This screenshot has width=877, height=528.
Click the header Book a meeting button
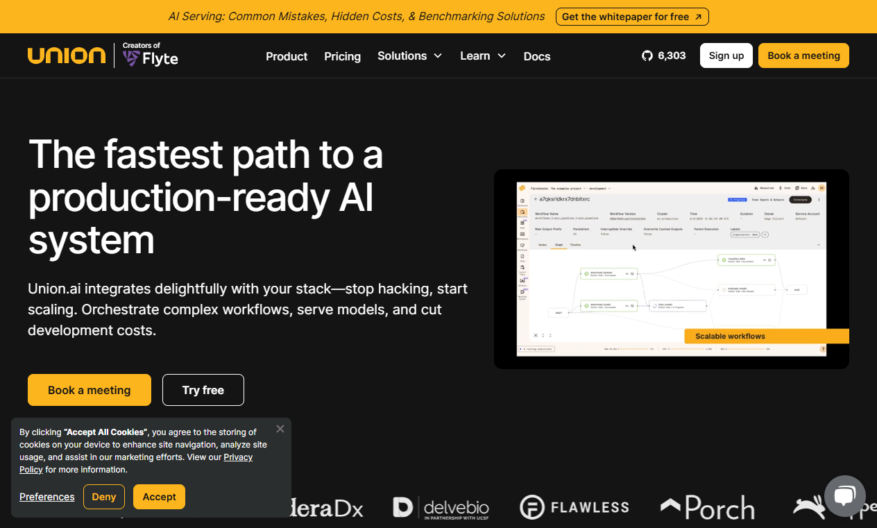click(803, 55)
